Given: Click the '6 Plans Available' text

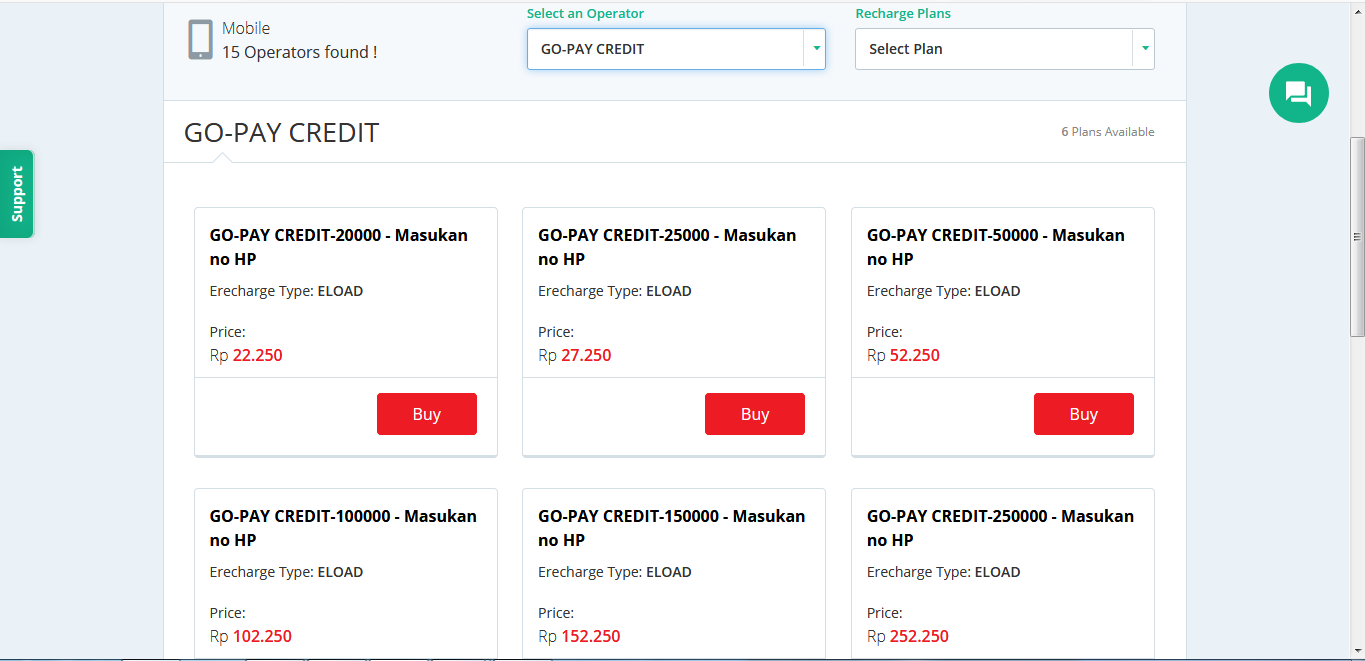Looking at the screenshot, I should tap(1108, 132).
